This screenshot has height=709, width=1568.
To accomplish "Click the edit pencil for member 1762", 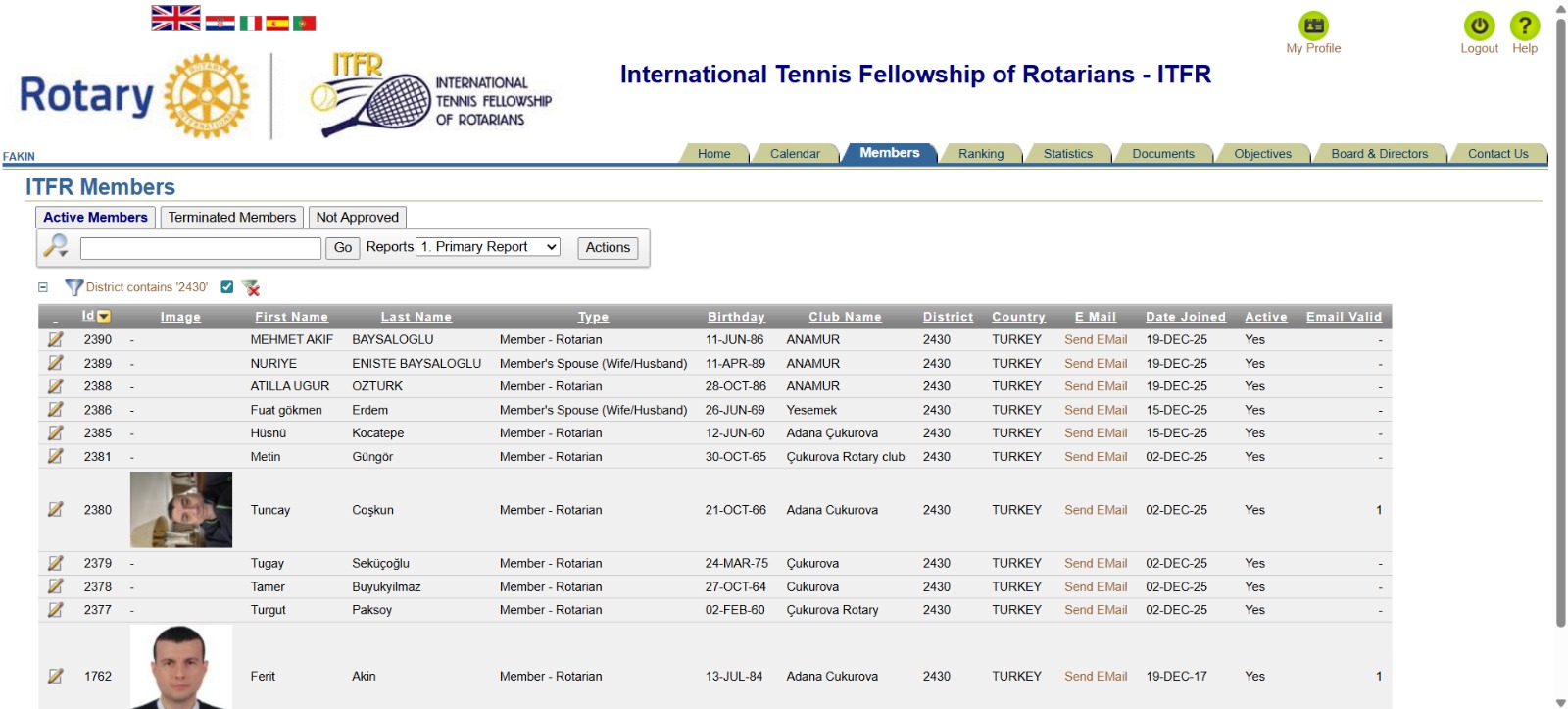I will click(56, 676).
